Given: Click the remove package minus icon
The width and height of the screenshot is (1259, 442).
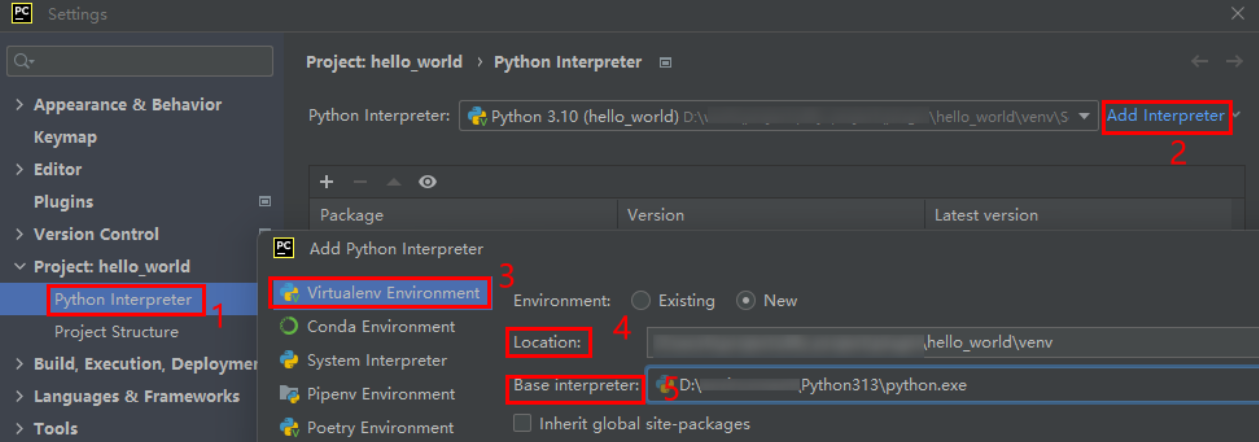Looking at the screenshot, I should click(360, 182).
